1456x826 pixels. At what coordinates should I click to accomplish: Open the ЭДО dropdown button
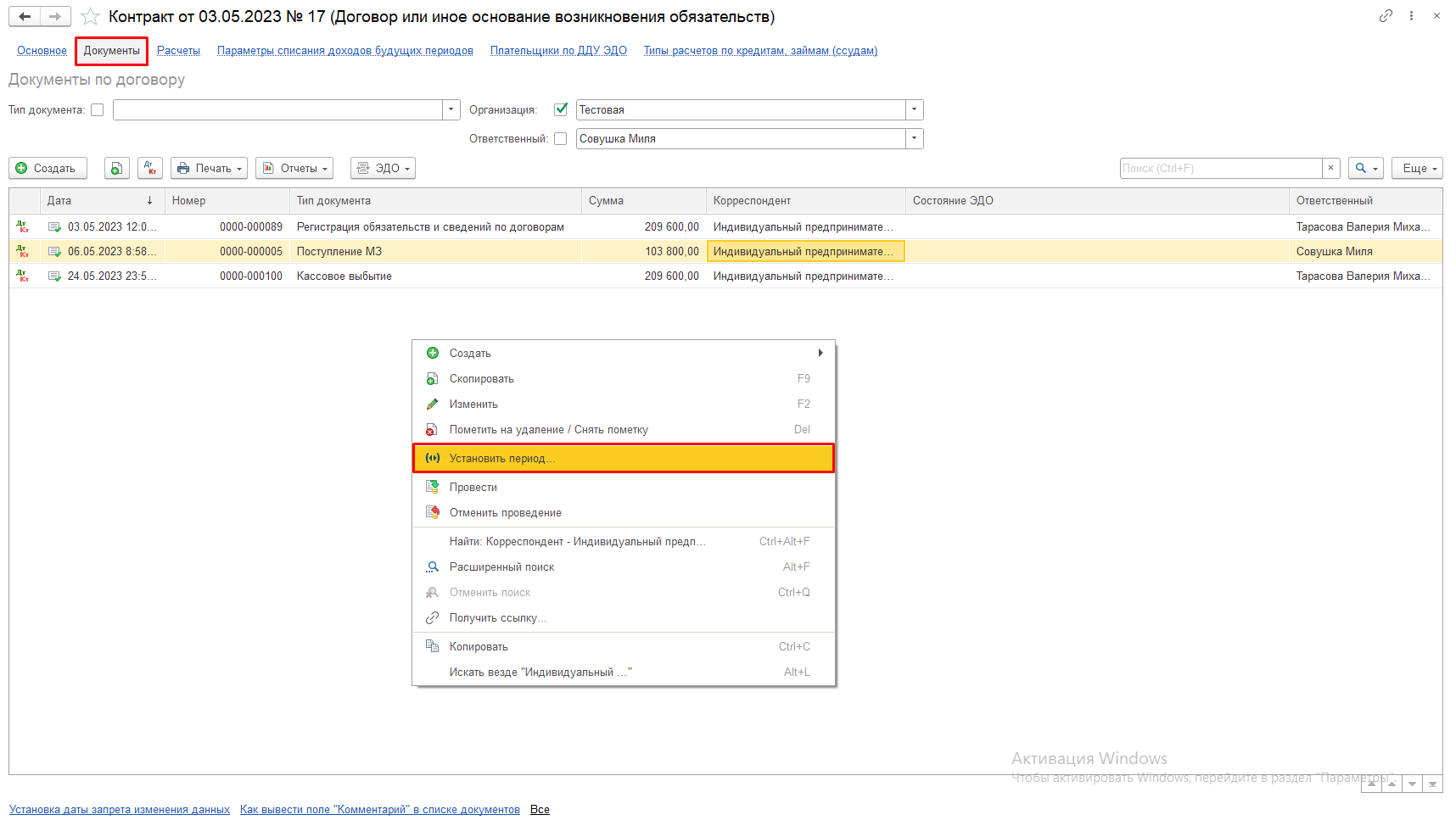tap(383, 168)
